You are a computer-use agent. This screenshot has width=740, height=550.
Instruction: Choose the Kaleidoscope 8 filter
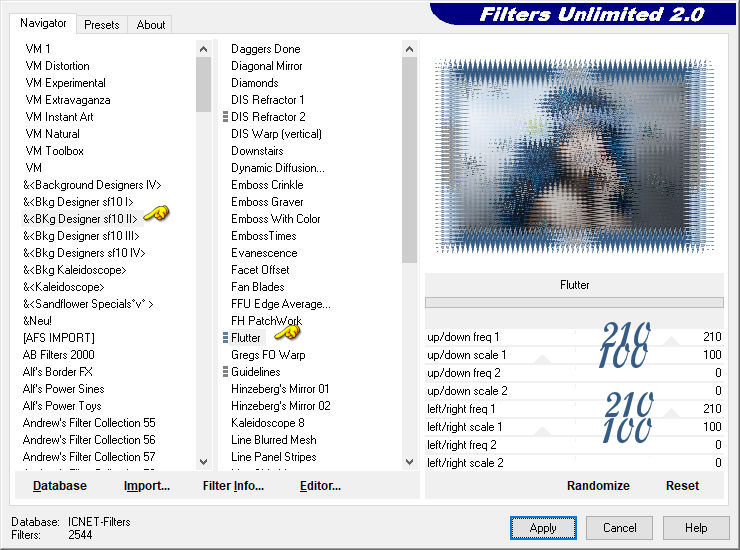tap(268, 423)
